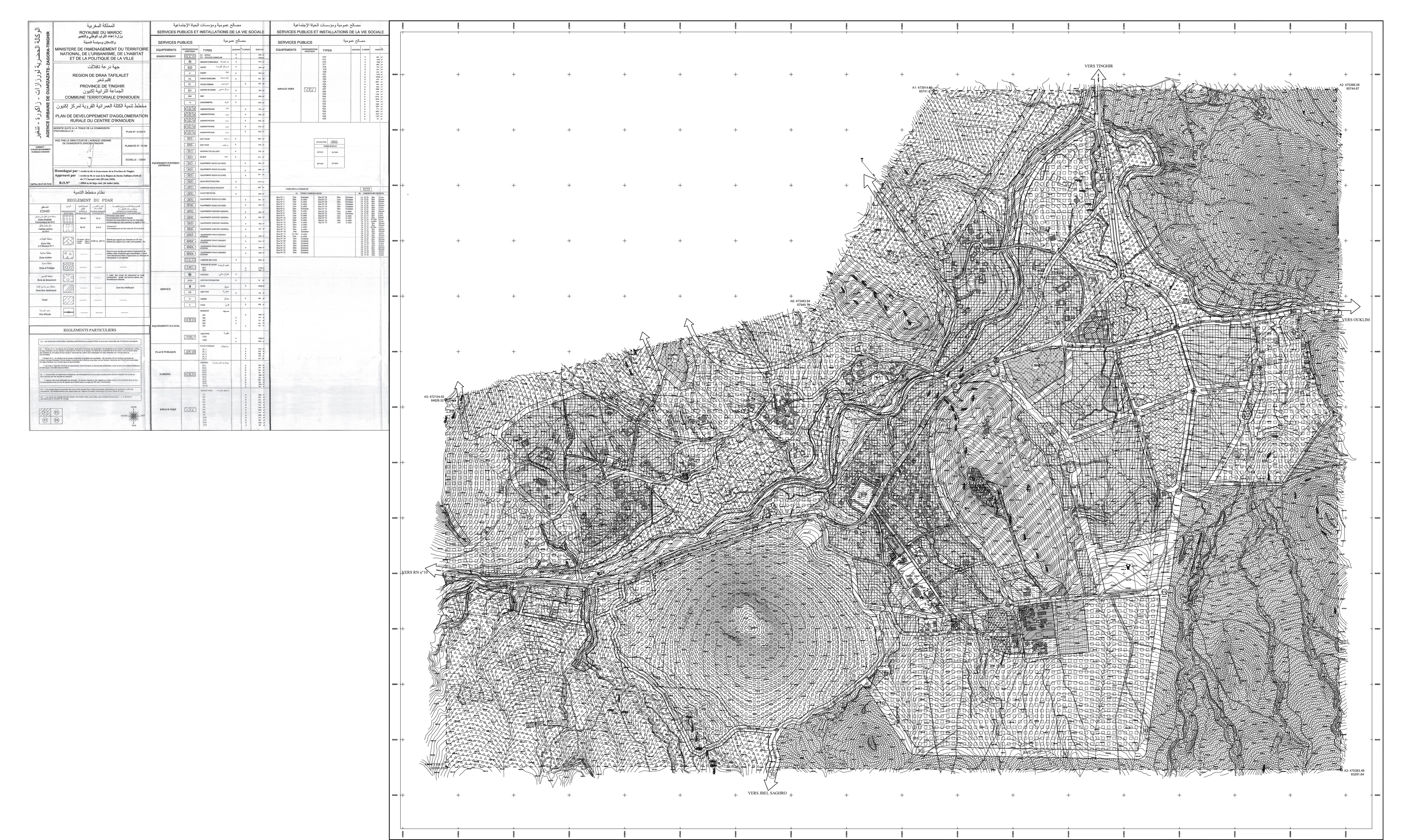Click the REGLEMENTS PARTICULIERS heading
Image resolution: width=1408 pixels, height=840 pixels.
pos(90,330)
